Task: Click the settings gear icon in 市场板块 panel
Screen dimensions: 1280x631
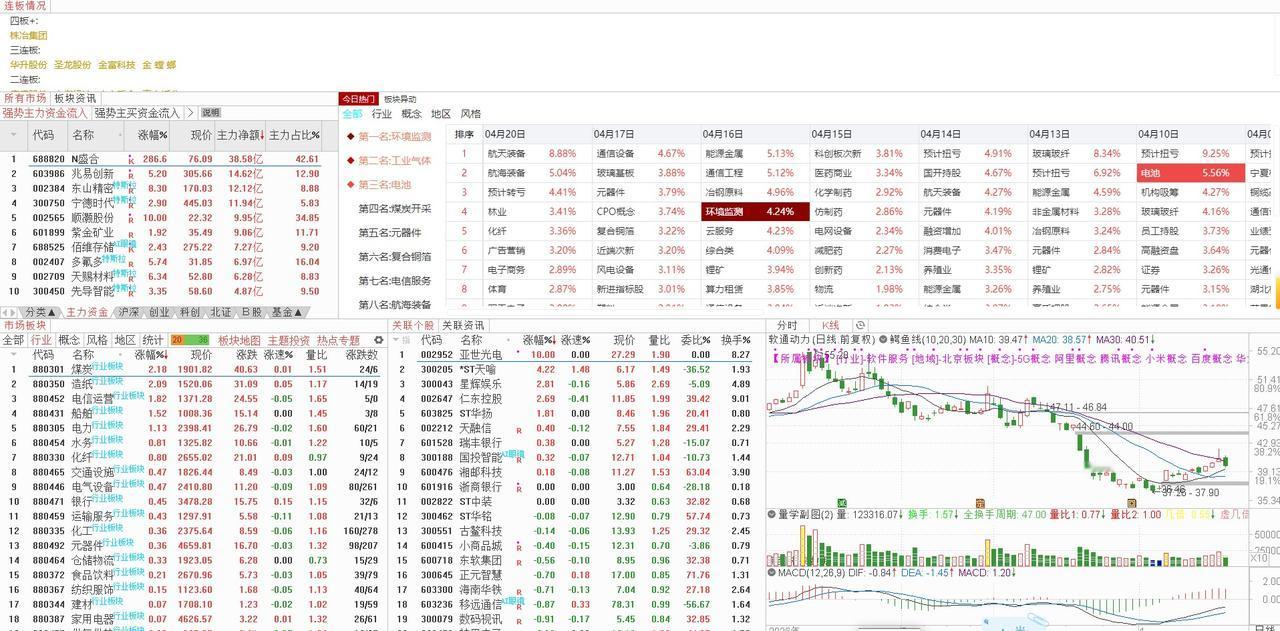Action: click(x=378, y=340)
